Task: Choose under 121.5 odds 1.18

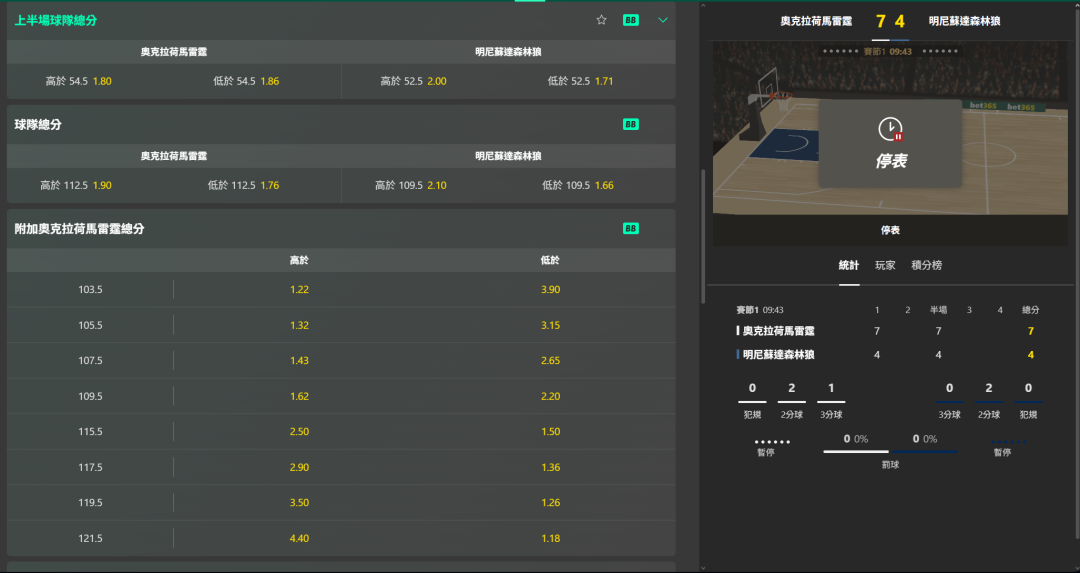Action: click(550, 538)
